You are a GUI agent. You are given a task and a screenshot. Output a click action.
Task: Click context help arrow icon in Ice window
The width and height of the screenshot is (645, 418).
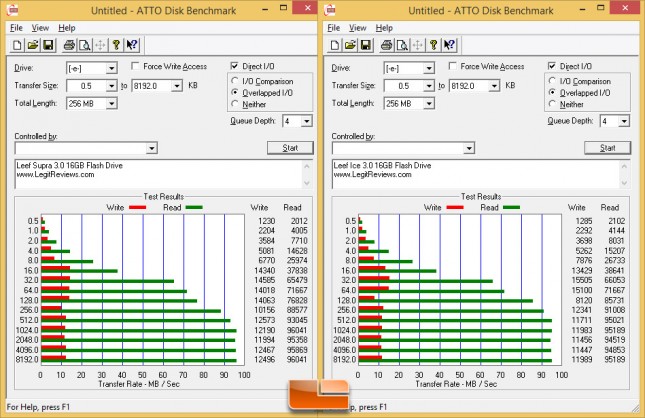450,45
